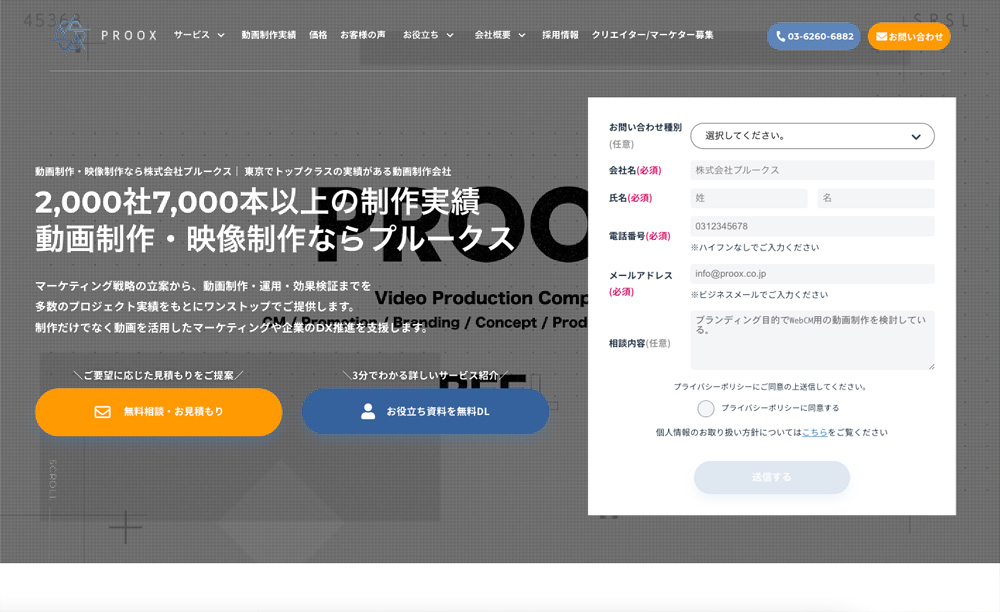Click the envelope icon on the 無料相談・お見積もり button
The image size is (1000, 612).
point(103,412)
